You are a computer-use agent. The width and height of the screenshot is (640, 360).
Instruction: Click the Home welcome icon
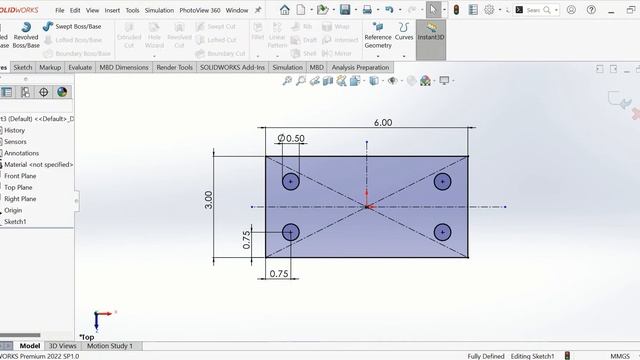pyautogui.click(x=284, y=10)
